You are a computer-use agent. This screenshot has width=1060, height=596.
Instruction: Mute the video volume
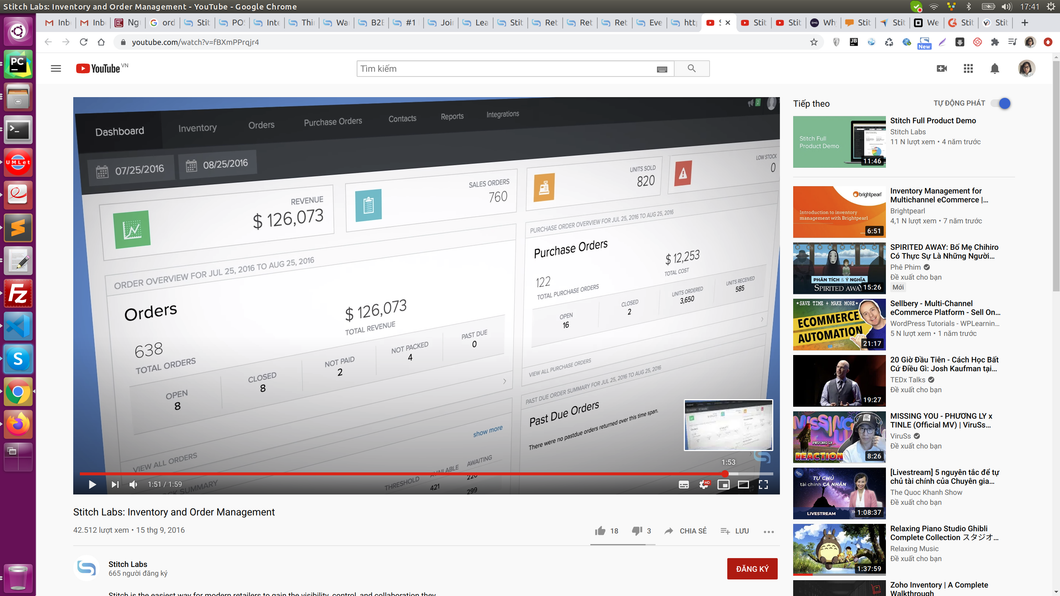[134, 485]
